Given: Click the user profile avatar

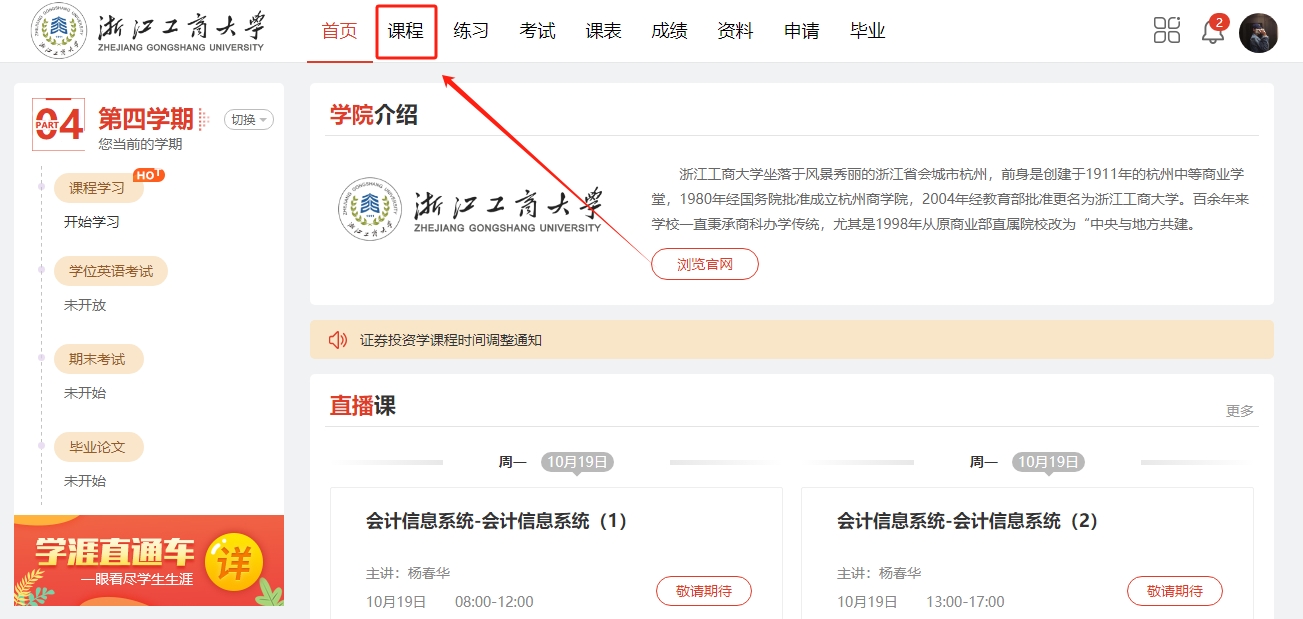Looking at the screenshot, I should (1258, 33).
